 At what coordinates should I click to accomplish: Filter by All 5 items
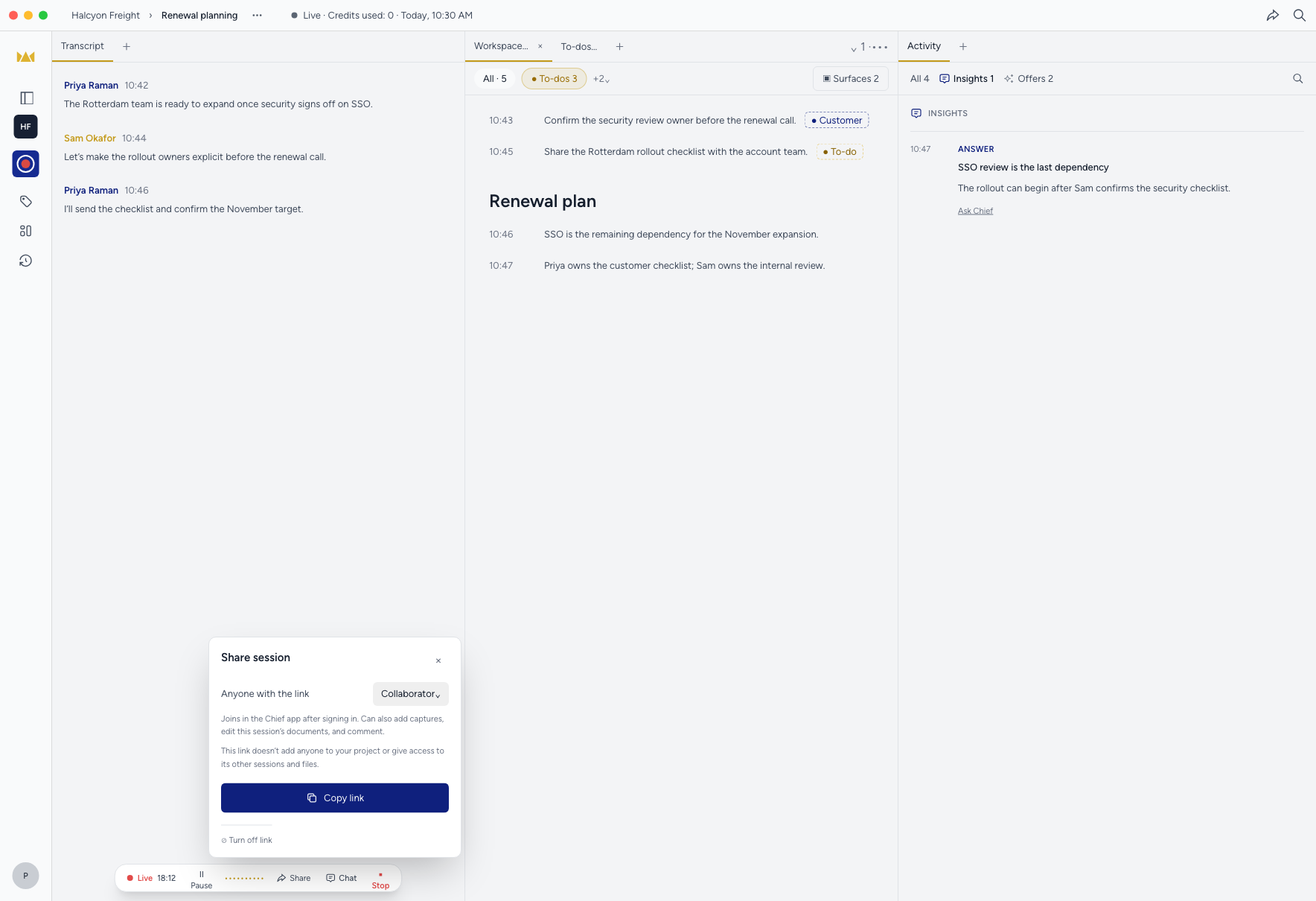pyautogui.click(x=495, y=78)
